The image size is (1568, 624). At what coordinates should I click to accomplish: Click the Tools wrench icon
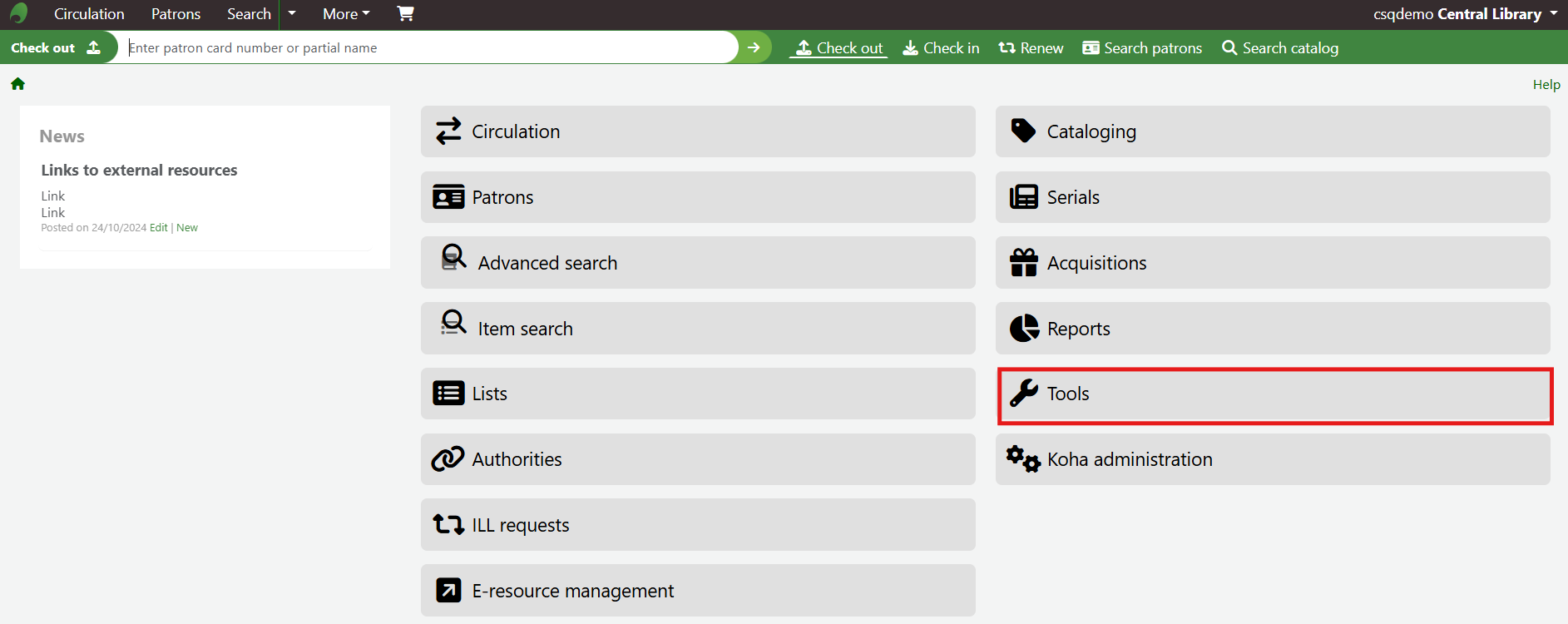coord(1024,393)
